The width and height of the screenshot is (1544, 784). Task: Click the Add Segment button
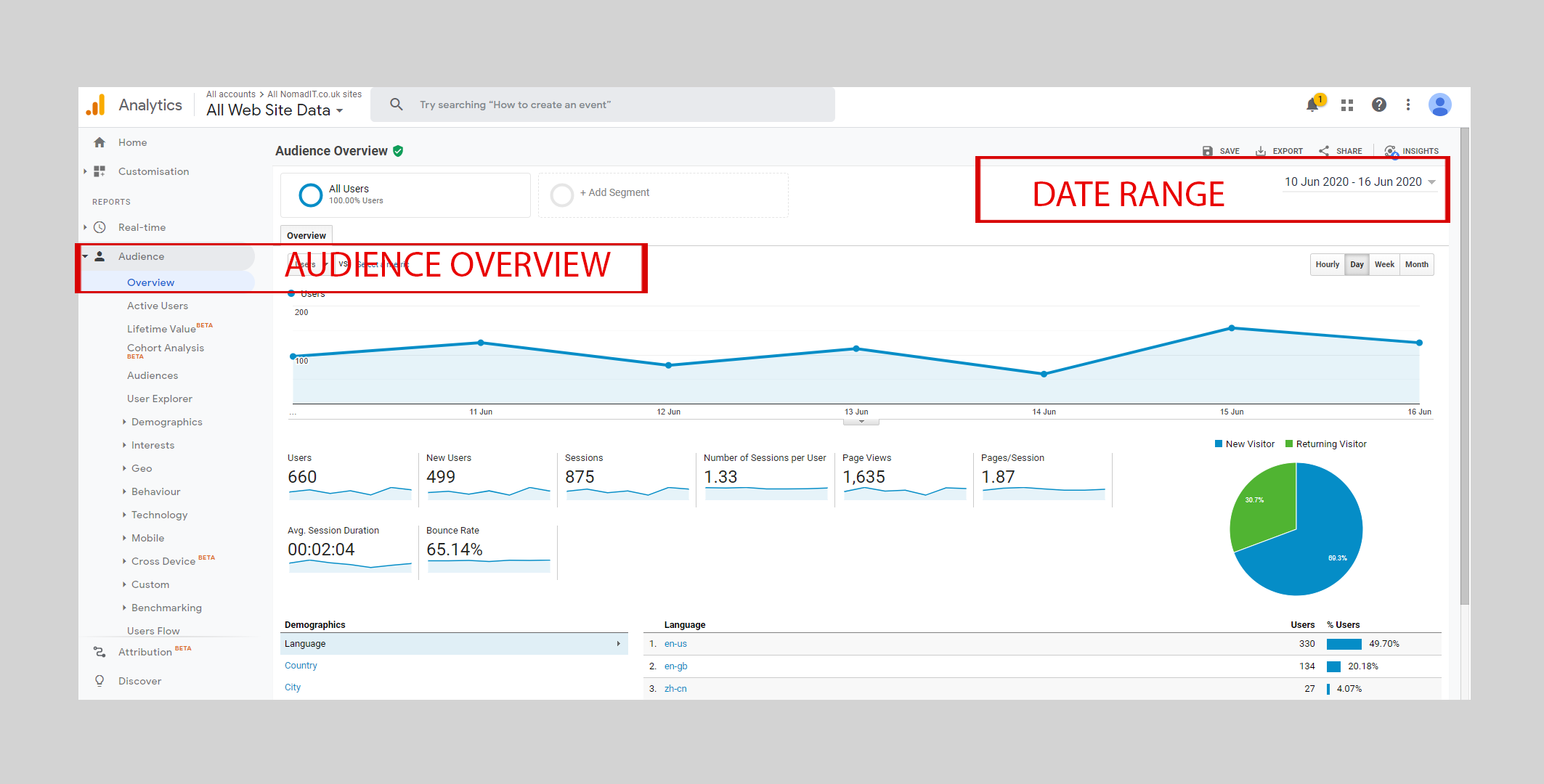[614, 193]
